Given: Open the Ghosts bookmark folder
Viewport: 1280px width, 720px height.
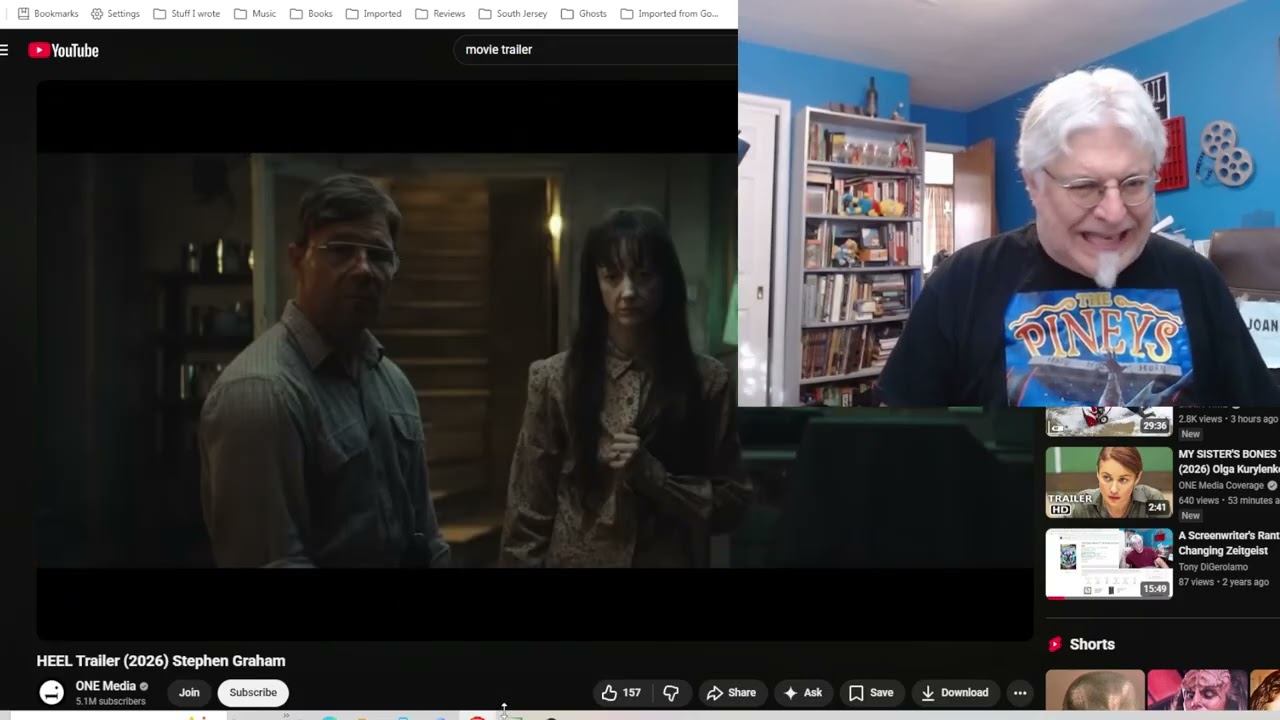Looking at the screenshot, I should pyautogui.click(x=584, y=14).
